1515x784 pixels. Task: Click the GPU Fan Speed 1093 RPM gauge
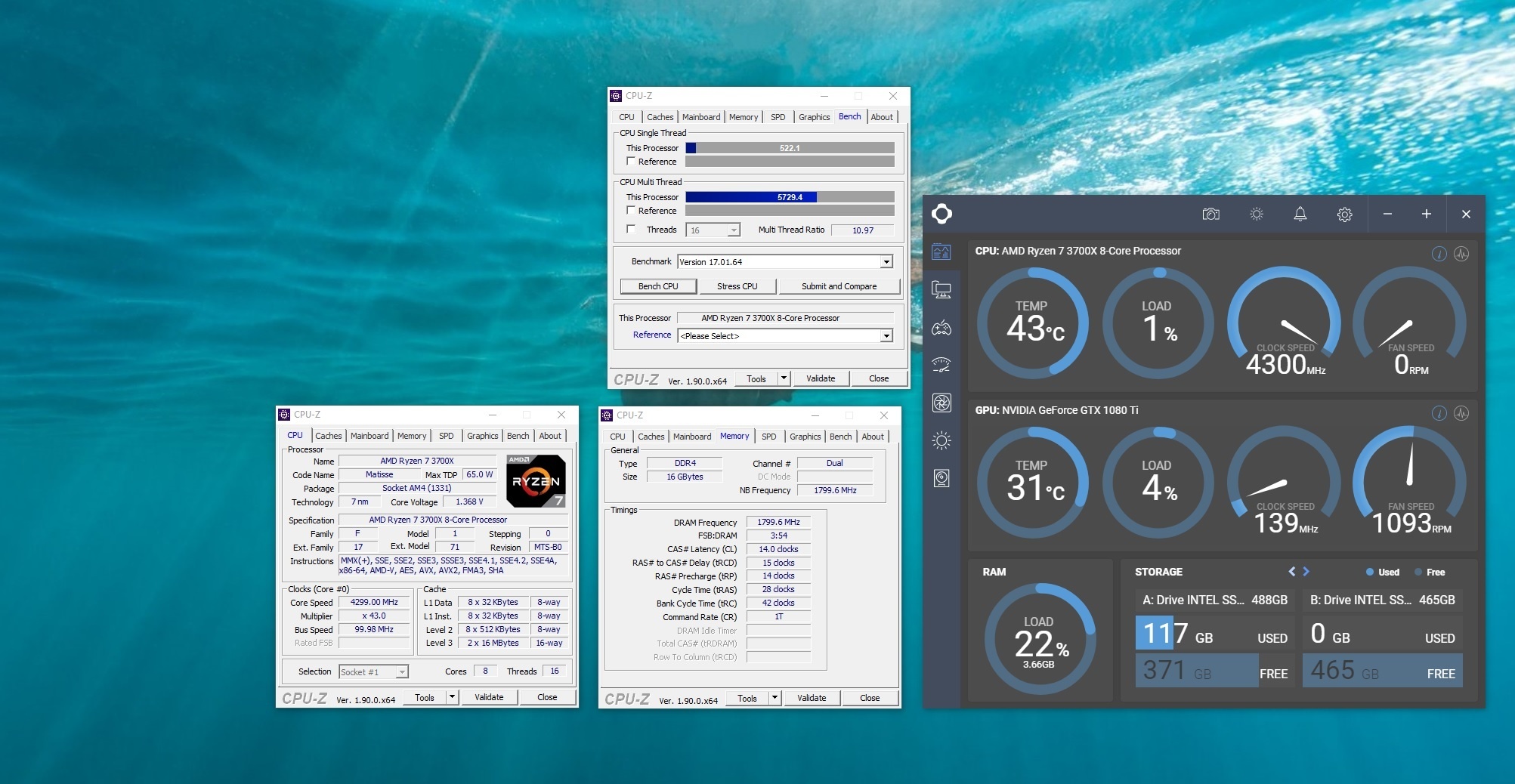tap(1409, 482)
